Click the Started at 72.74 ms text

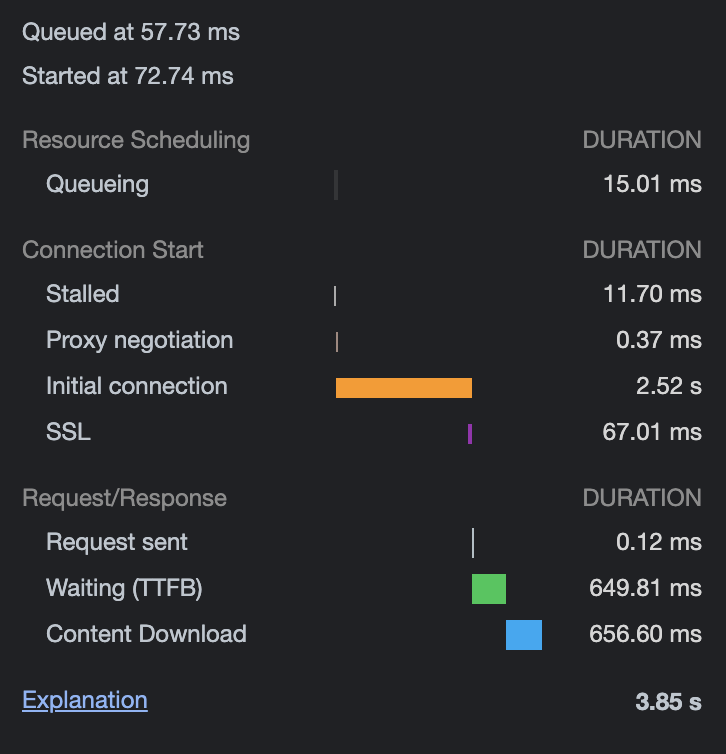tap(128, 76)
